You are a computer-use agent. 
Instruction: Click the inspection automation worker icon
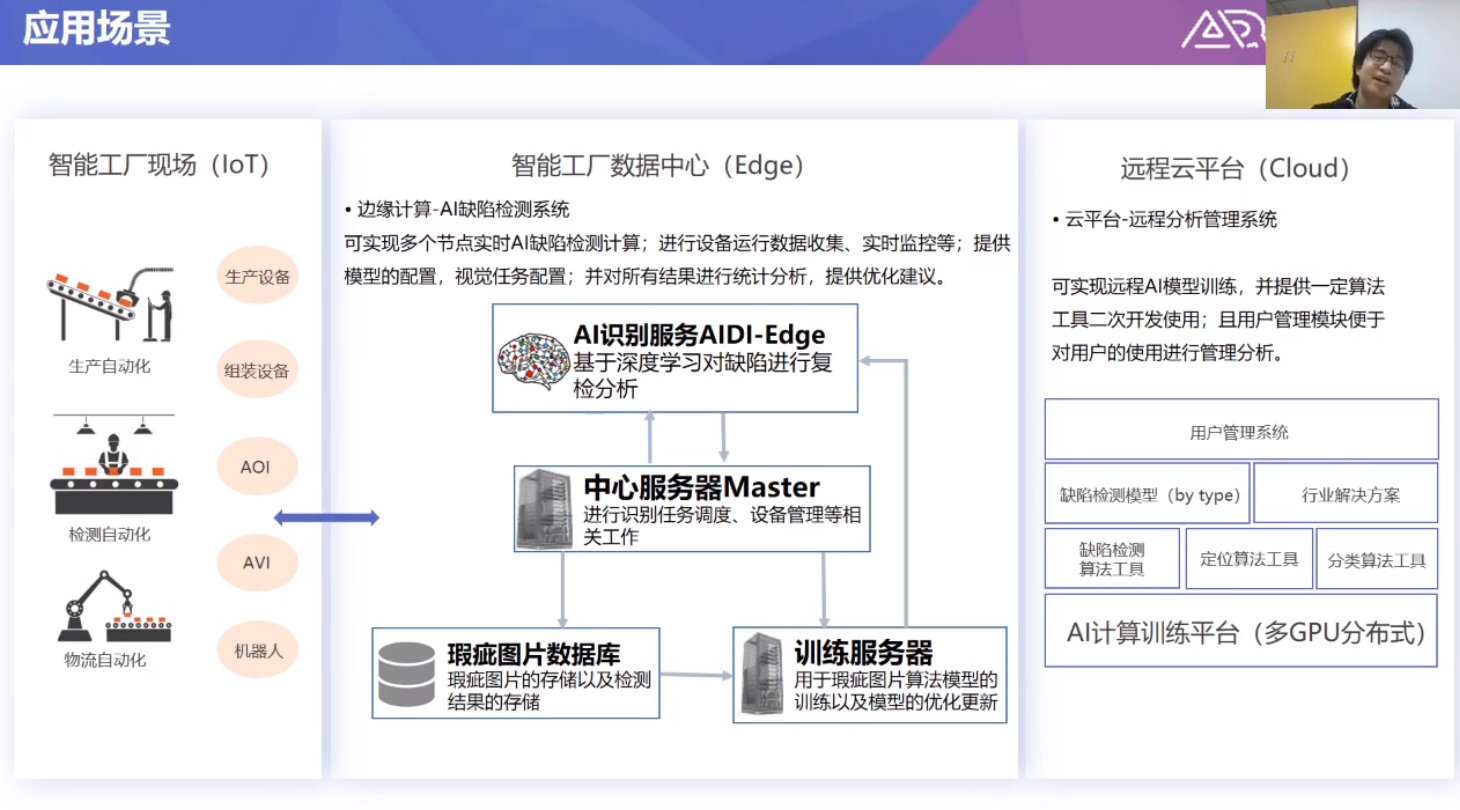click(x=114, y=464)
